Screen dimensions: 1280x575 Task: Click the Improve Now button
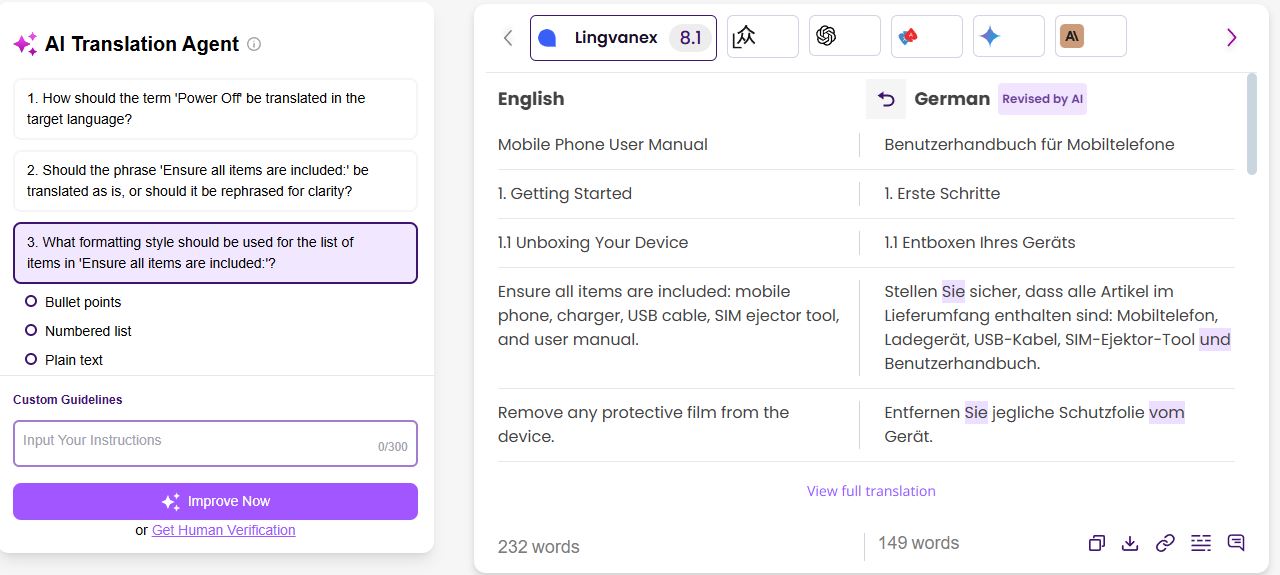point(215,502)
